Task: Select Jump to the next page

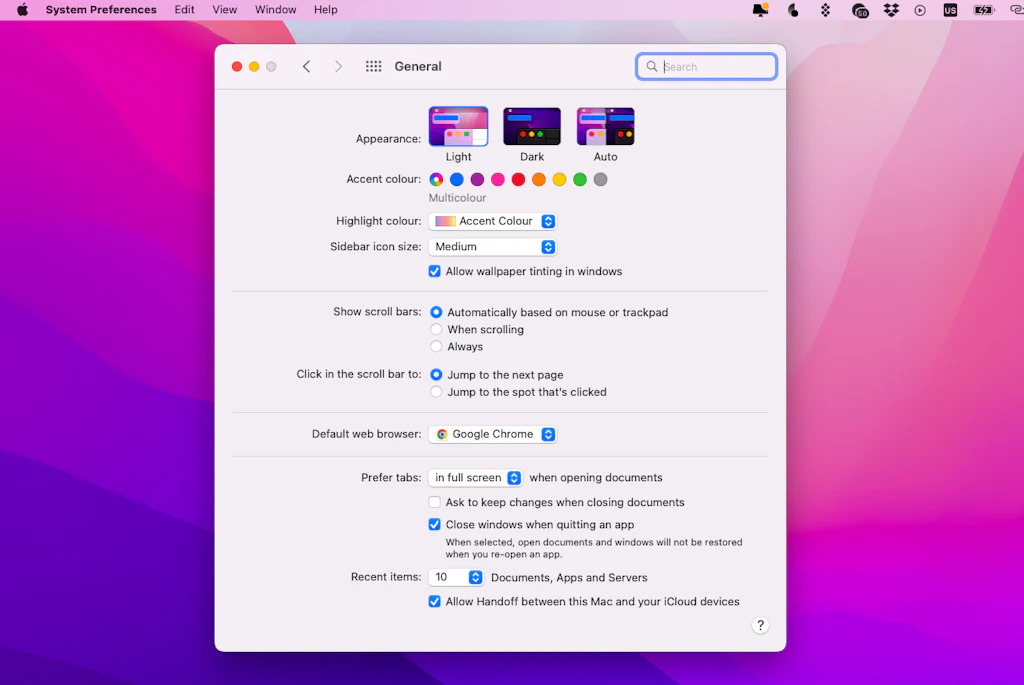Action: (436, 375)
